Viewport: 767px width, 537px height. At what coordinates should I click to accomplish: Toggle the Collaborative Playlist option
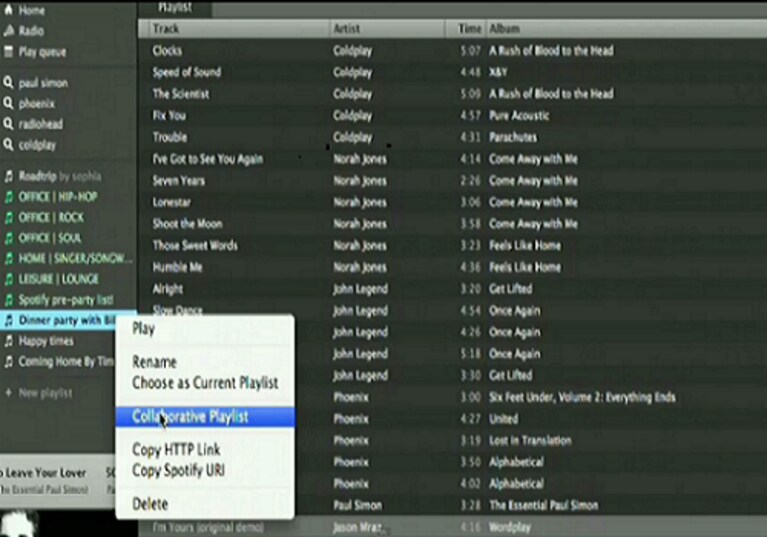pos(205,417)
